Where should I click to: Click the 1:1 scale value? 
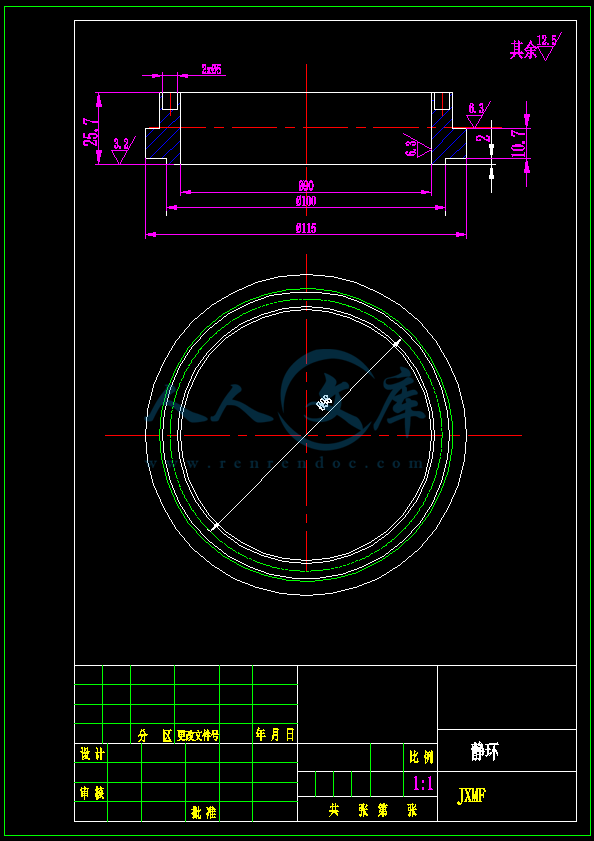(423, 784)
